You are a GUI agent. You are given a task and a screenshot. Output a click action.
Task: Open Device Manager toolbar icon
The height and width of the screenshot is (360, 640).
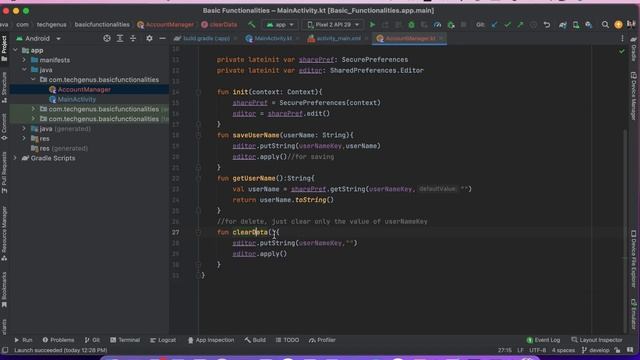click(576, 25)
